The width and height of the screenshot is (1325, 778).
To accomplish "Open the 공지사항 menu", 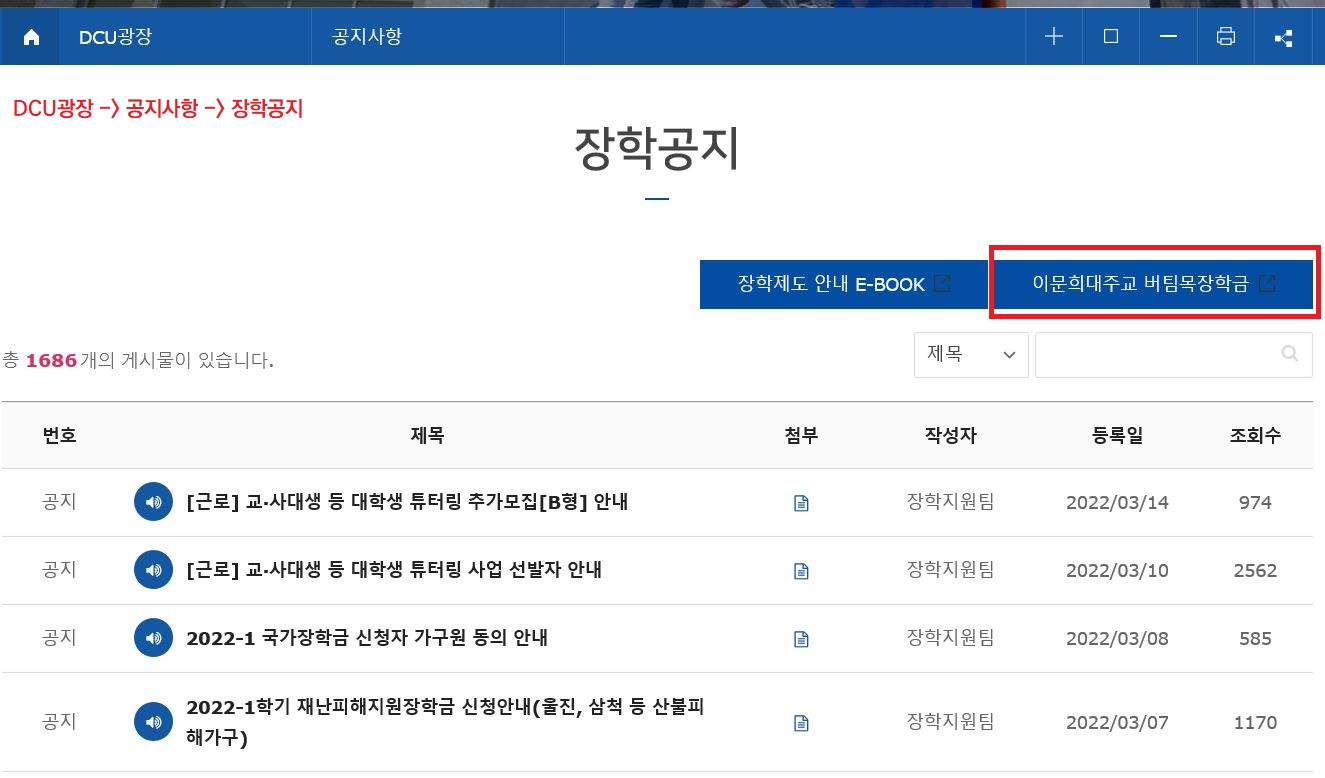I will click(367, 38).
